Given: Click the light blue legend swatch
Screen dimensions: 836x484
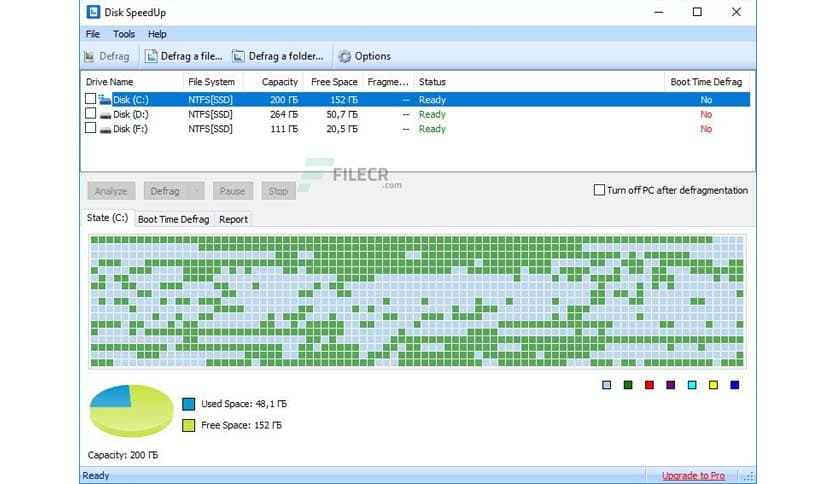Looking at the screenshot, I should 607,385.
